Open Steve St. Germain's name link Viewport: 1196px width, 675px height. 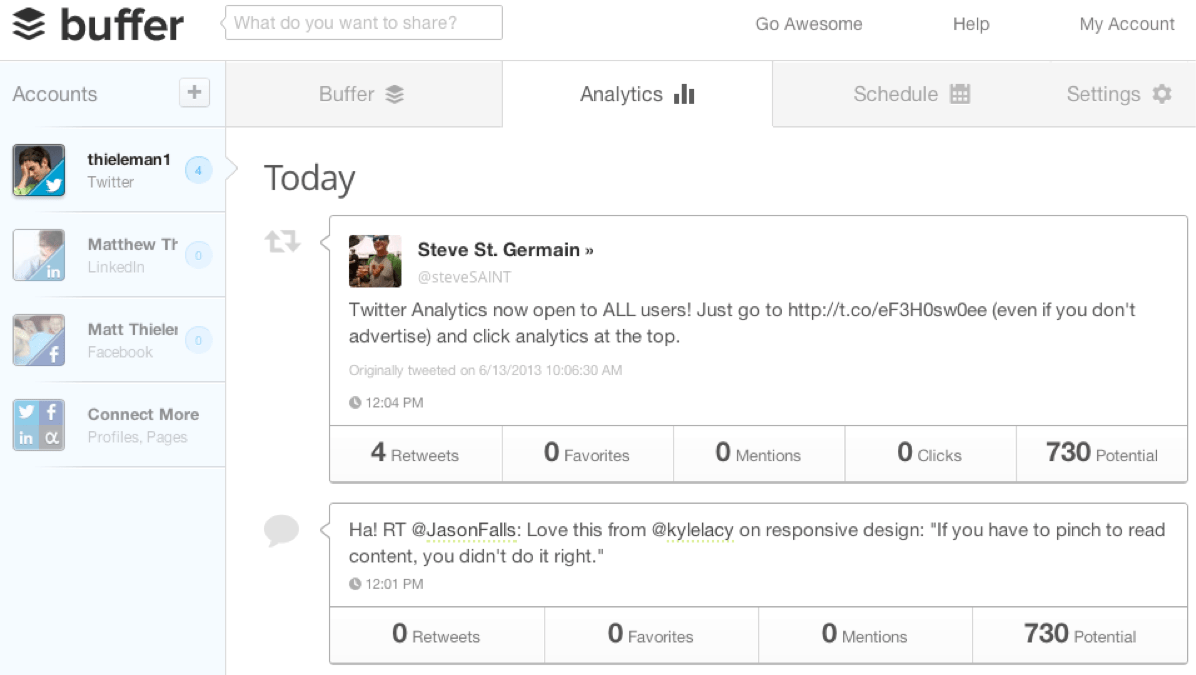point(505,249)
